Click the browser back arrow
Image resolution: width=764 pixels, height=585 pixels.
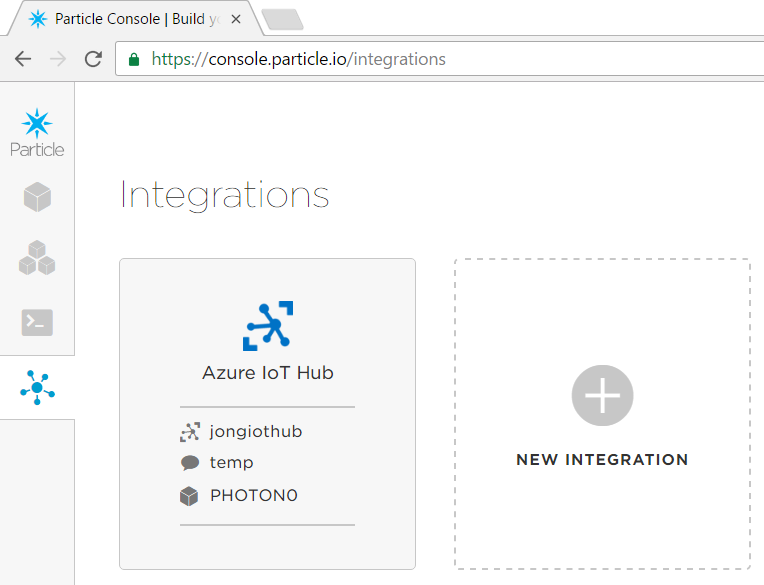23,59
